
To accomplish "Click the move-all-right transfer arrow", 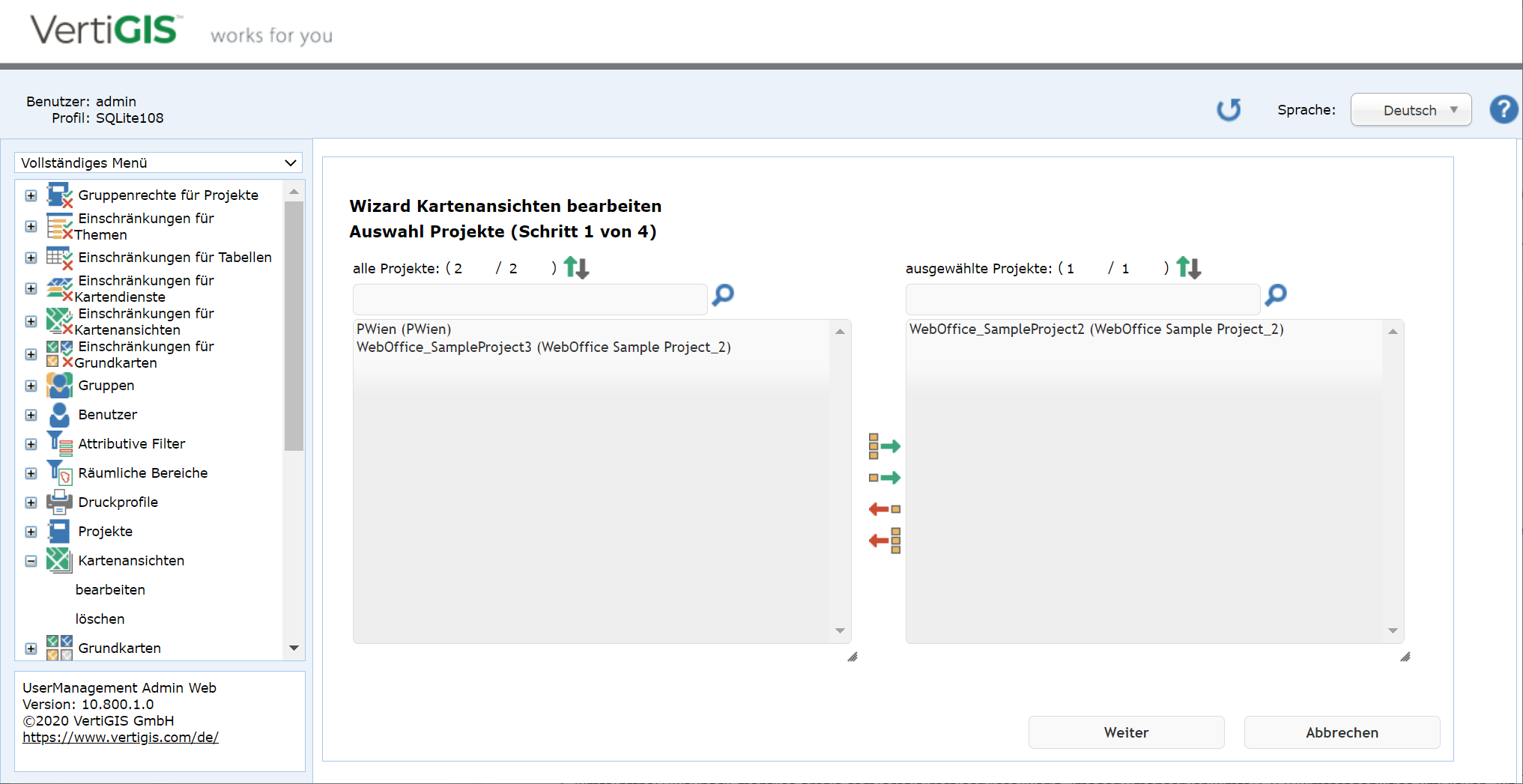I will pos(884,446).
